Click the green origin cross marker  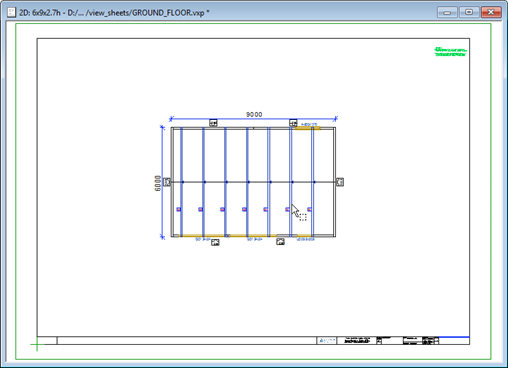(x=37, y=344)
